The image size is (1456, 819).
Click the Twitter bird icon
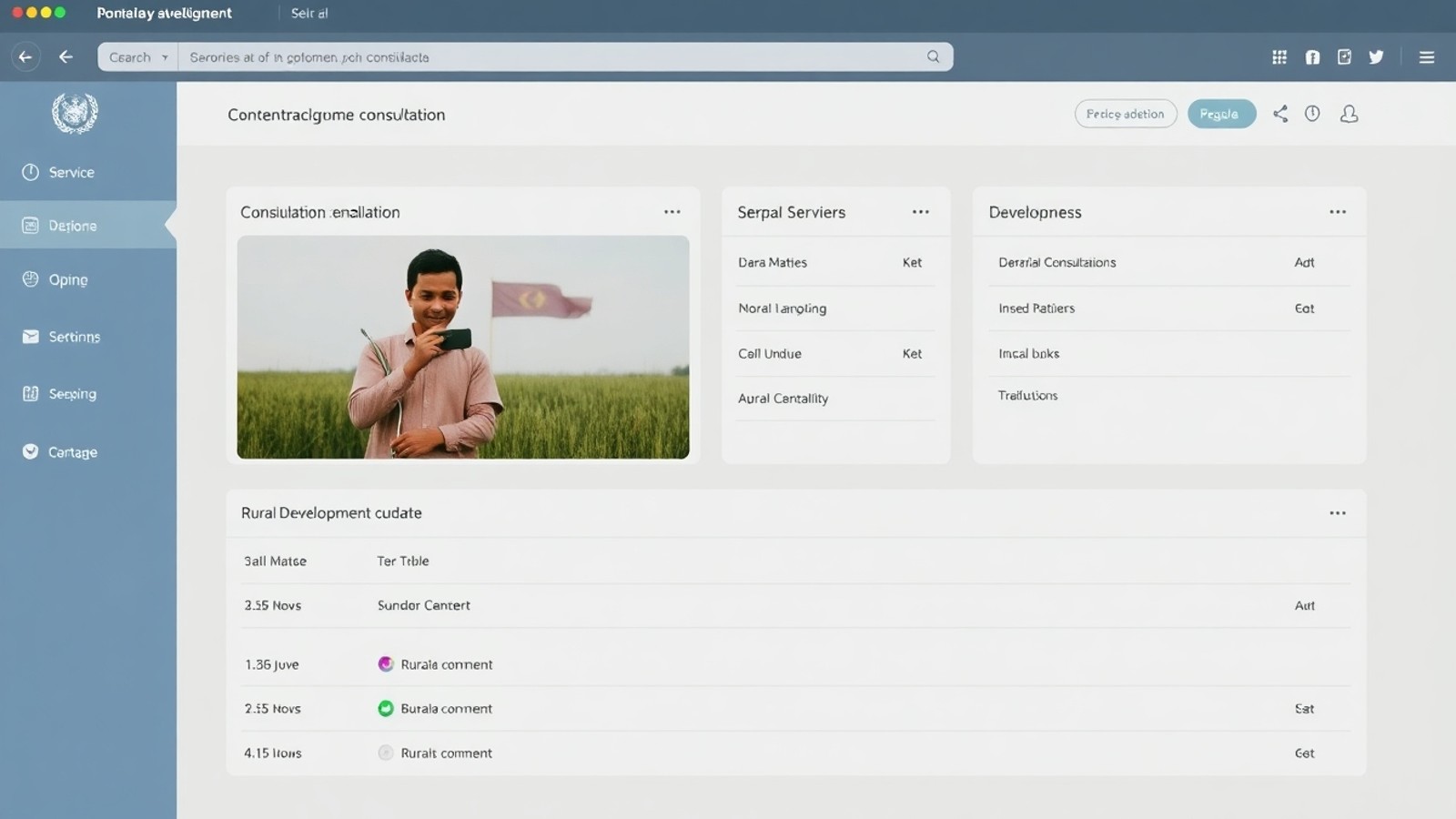(1376, 56)
